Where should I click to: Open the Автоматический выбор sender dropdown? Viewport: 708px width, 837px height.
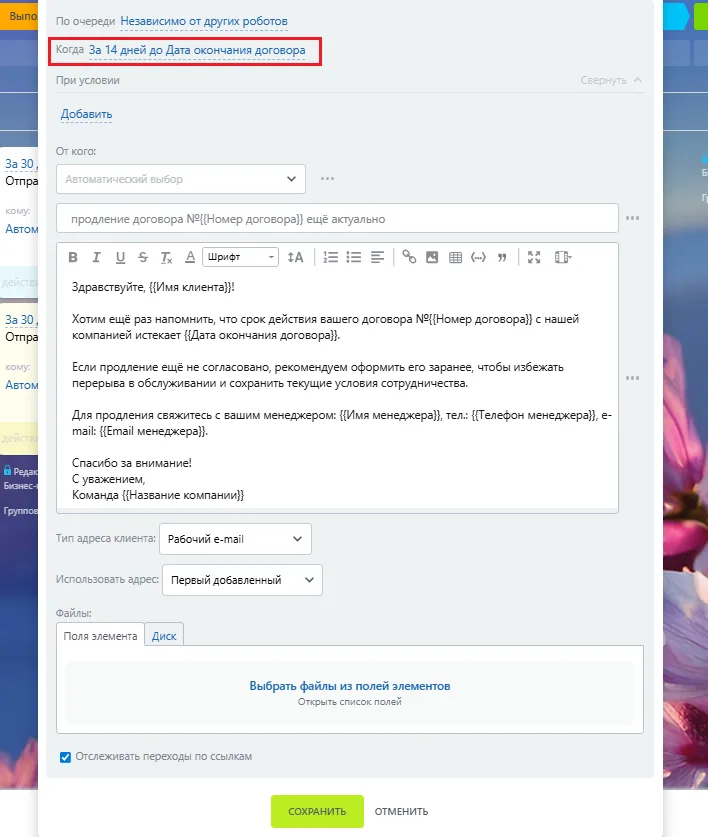coord(181,179)
